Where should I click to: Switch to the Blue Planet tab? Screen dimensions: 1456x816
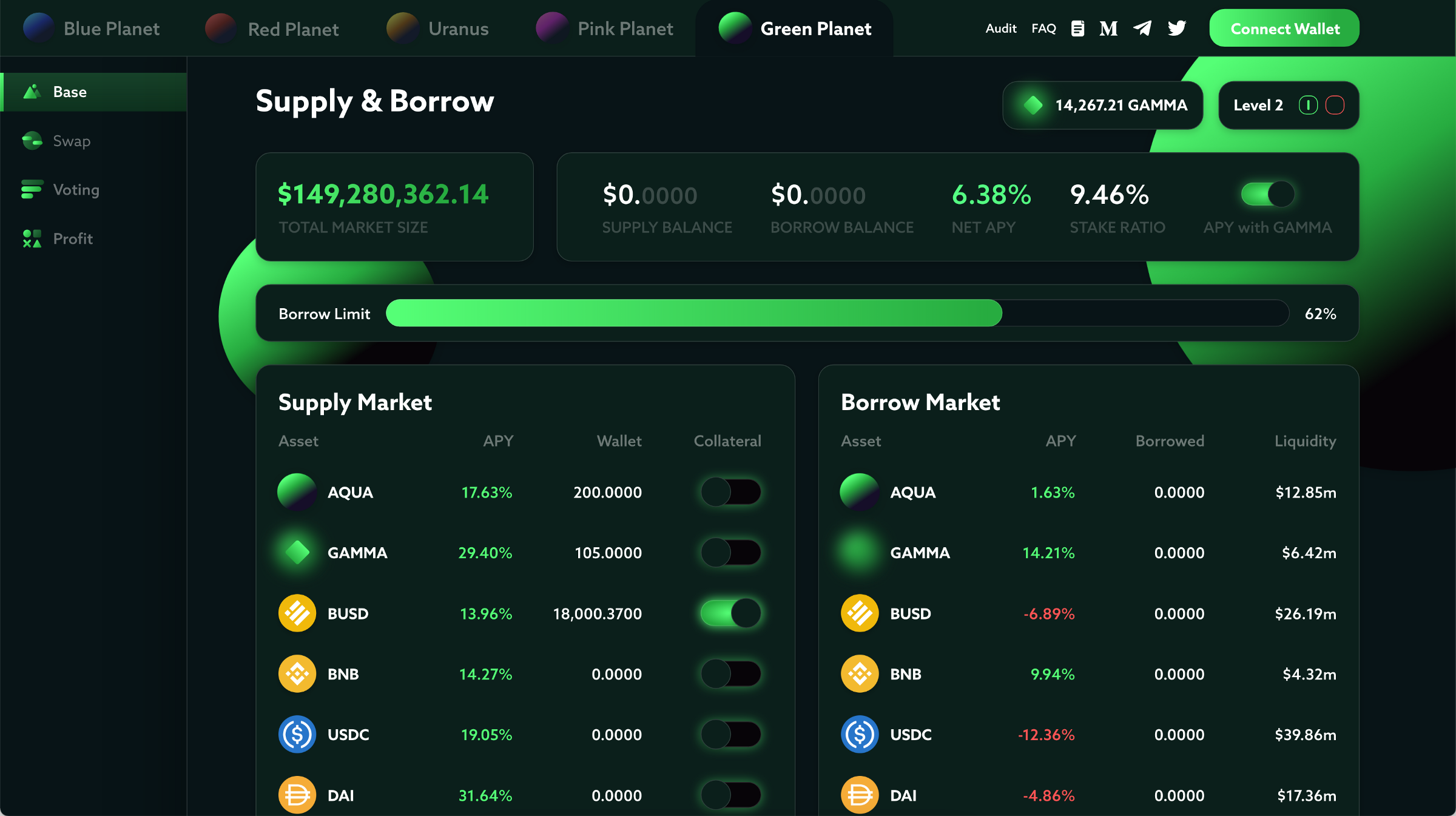92,29
